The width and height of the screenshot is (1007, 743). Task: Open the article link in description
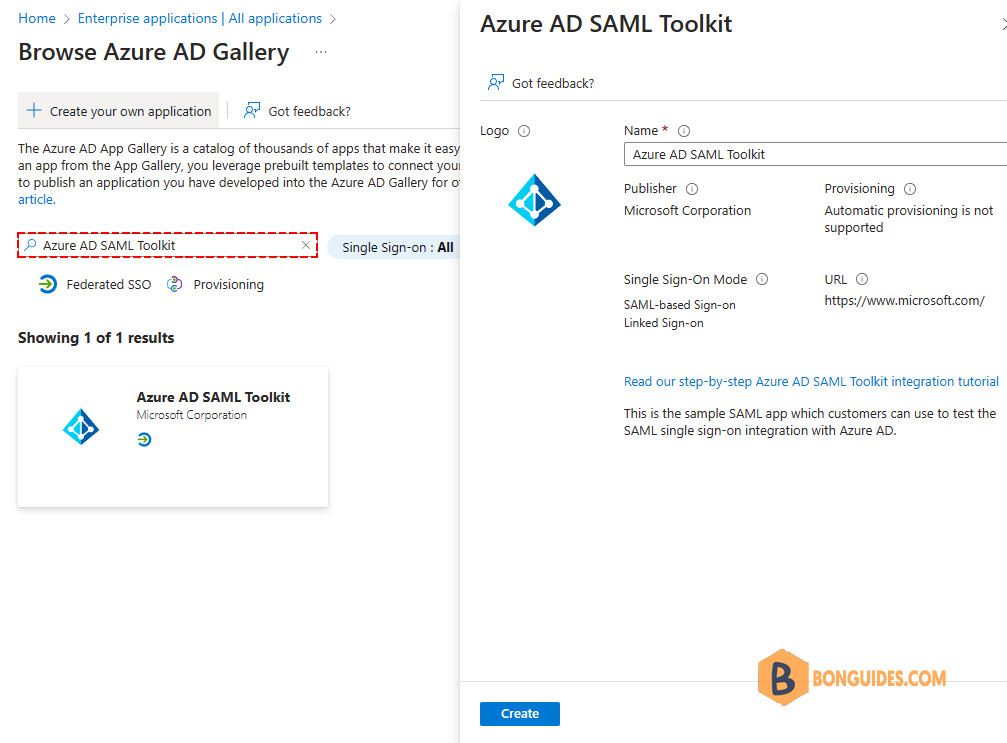point(37,200)
